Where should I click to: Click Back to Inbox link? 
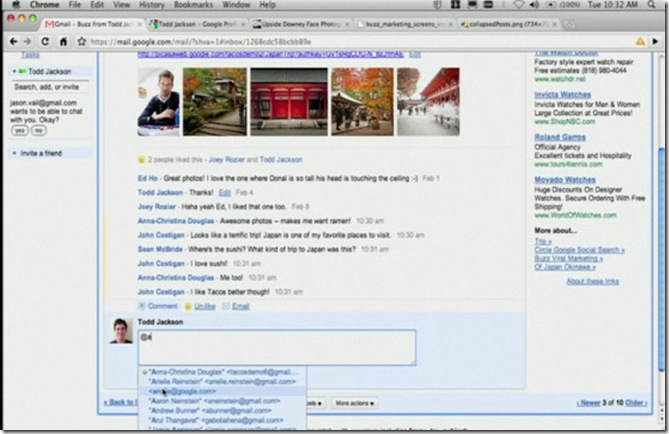(121, 402)
